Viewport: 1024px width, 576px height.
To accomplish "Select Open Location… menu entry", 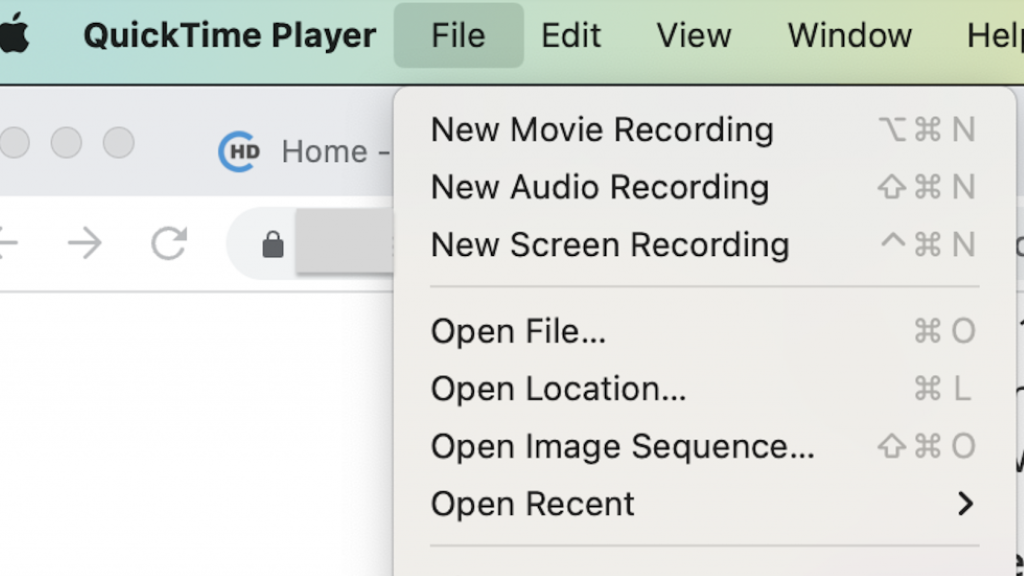I will click(x=704, y=389).
